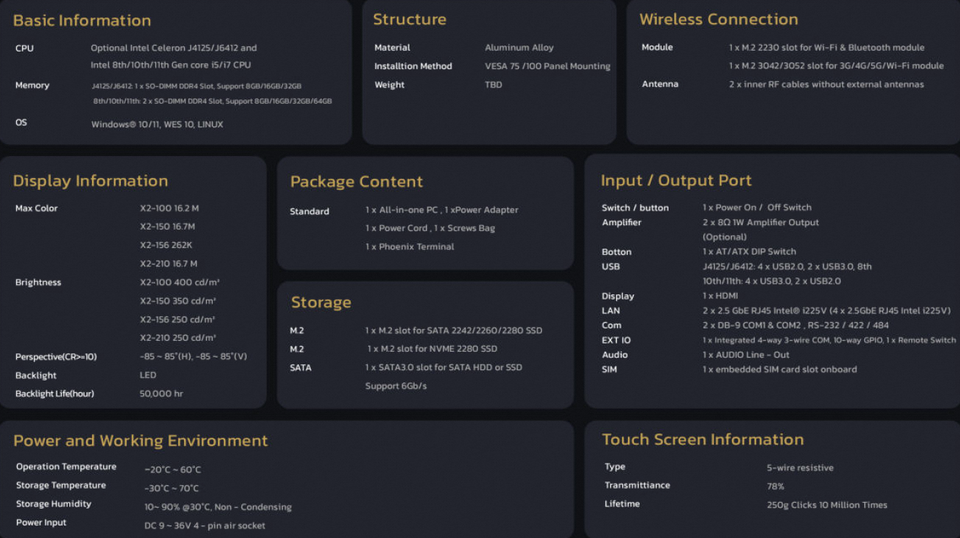The width and height of the screenshot is (960, 538).
Task: Click the Storage section heading
Action: pos(320,302)
